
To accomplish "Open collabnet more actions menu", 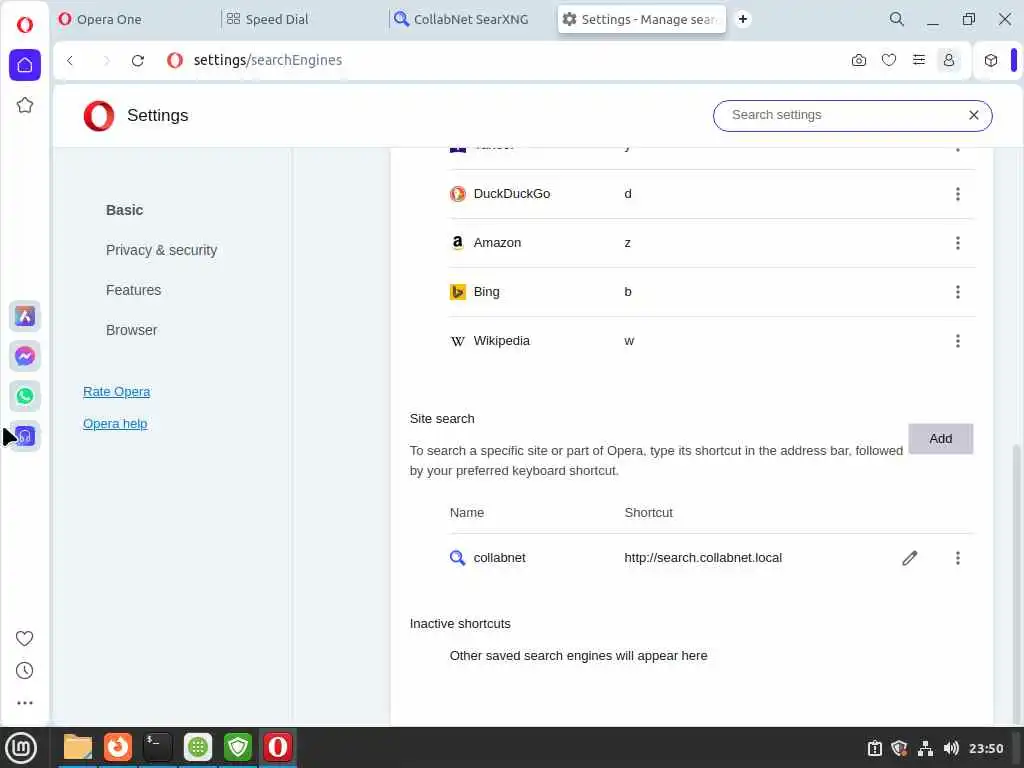I will [x=957, y=558].
